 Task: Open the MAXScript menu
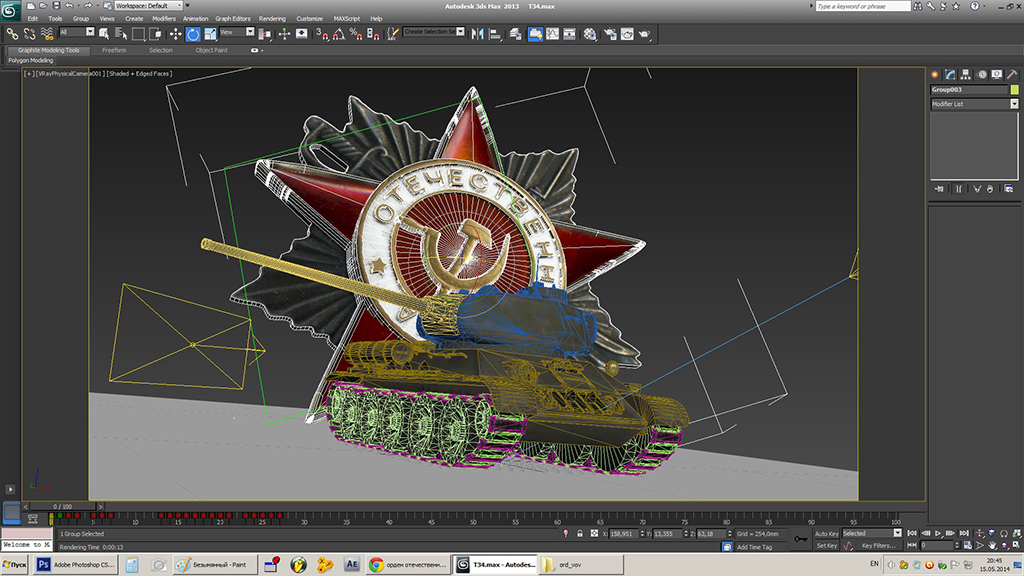347,19
